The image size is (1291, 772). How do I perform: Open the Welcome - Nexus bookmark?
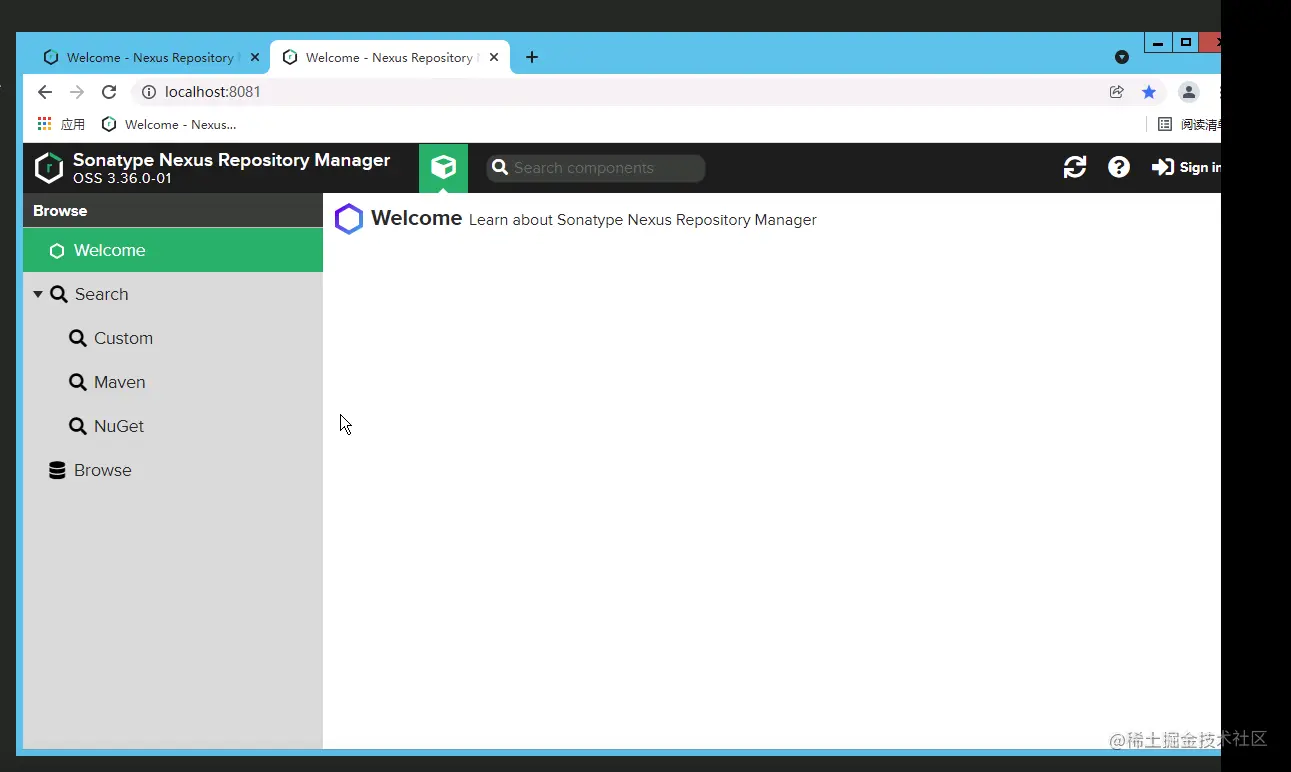169,125
